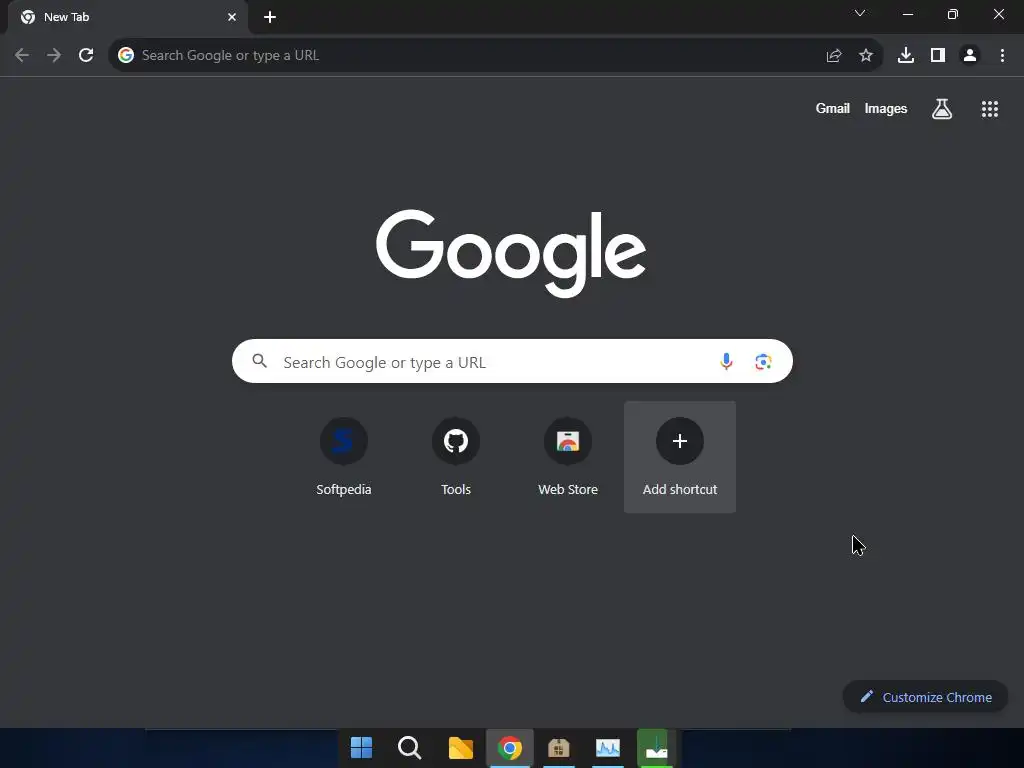
Task: Bookmark this tab with the star icon
Action: (866, 56)
